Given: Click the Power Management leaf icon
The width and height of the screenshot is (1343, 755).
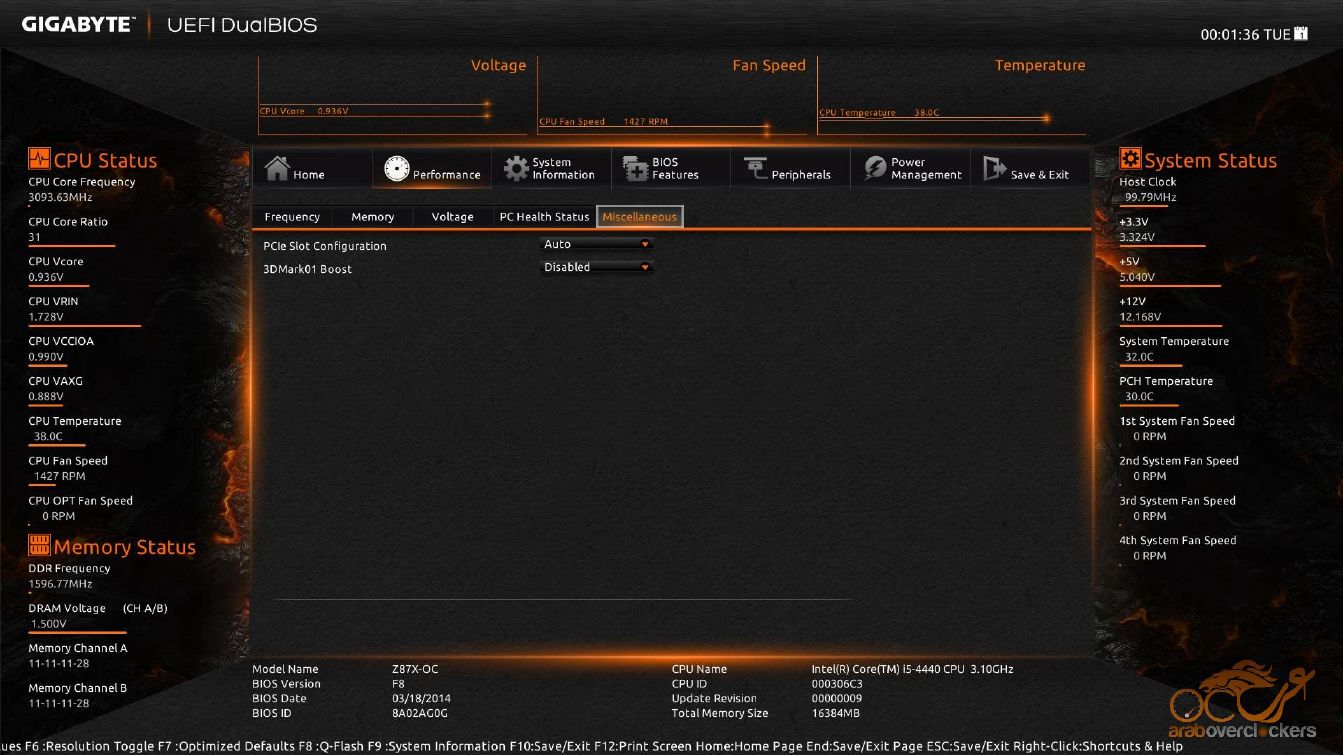Looking at the screenshot, I should click(876, 169).
